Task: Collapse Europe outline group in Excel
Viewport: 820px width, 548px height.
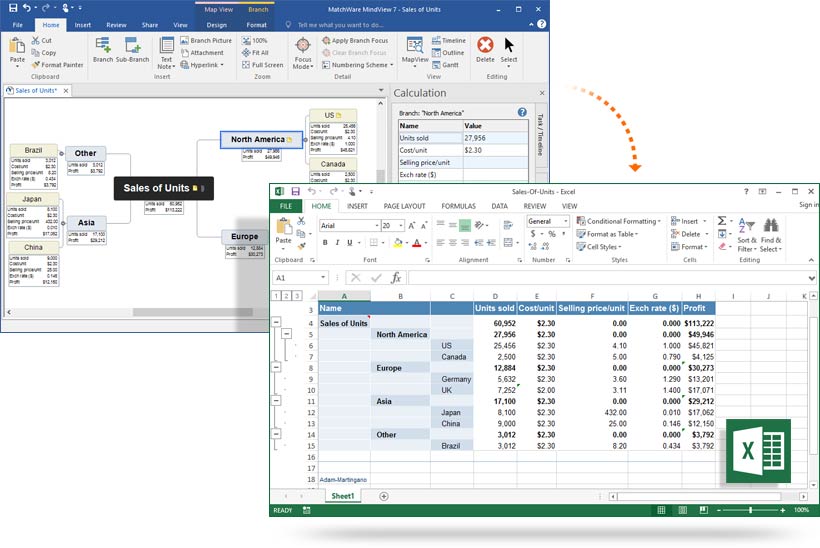Action: tap(276, 367)
